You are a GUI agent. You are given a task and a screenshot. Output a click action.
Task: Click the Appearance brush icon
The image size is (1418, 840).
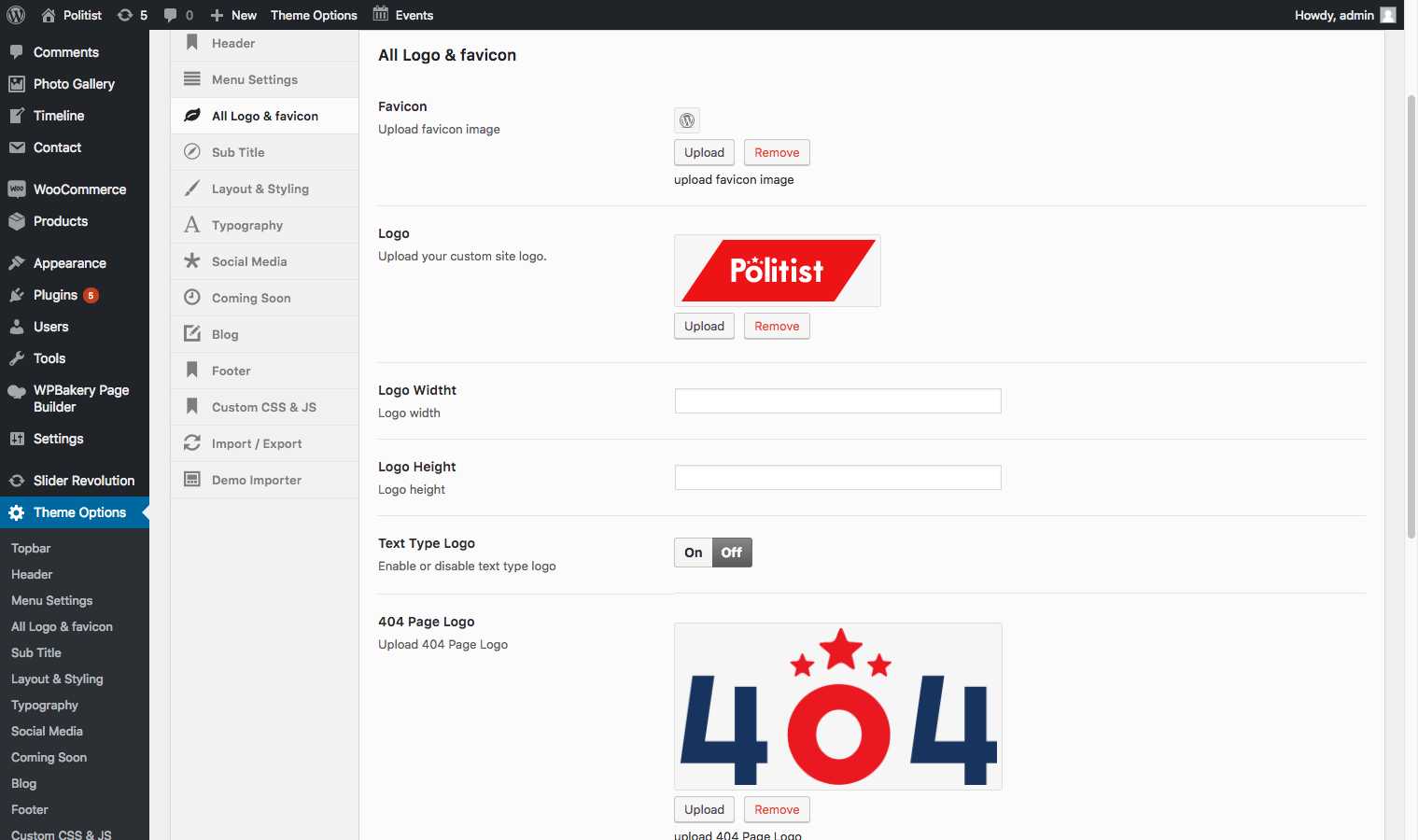pos(17,263)
